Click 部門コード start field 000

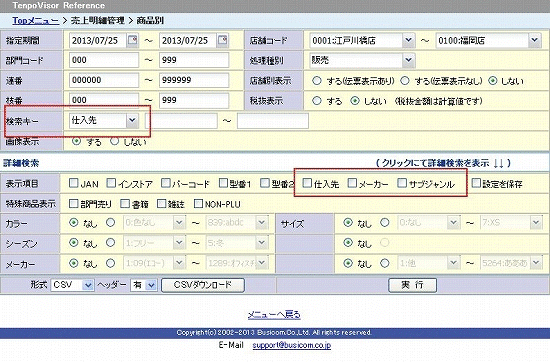(x=104, y=60)
